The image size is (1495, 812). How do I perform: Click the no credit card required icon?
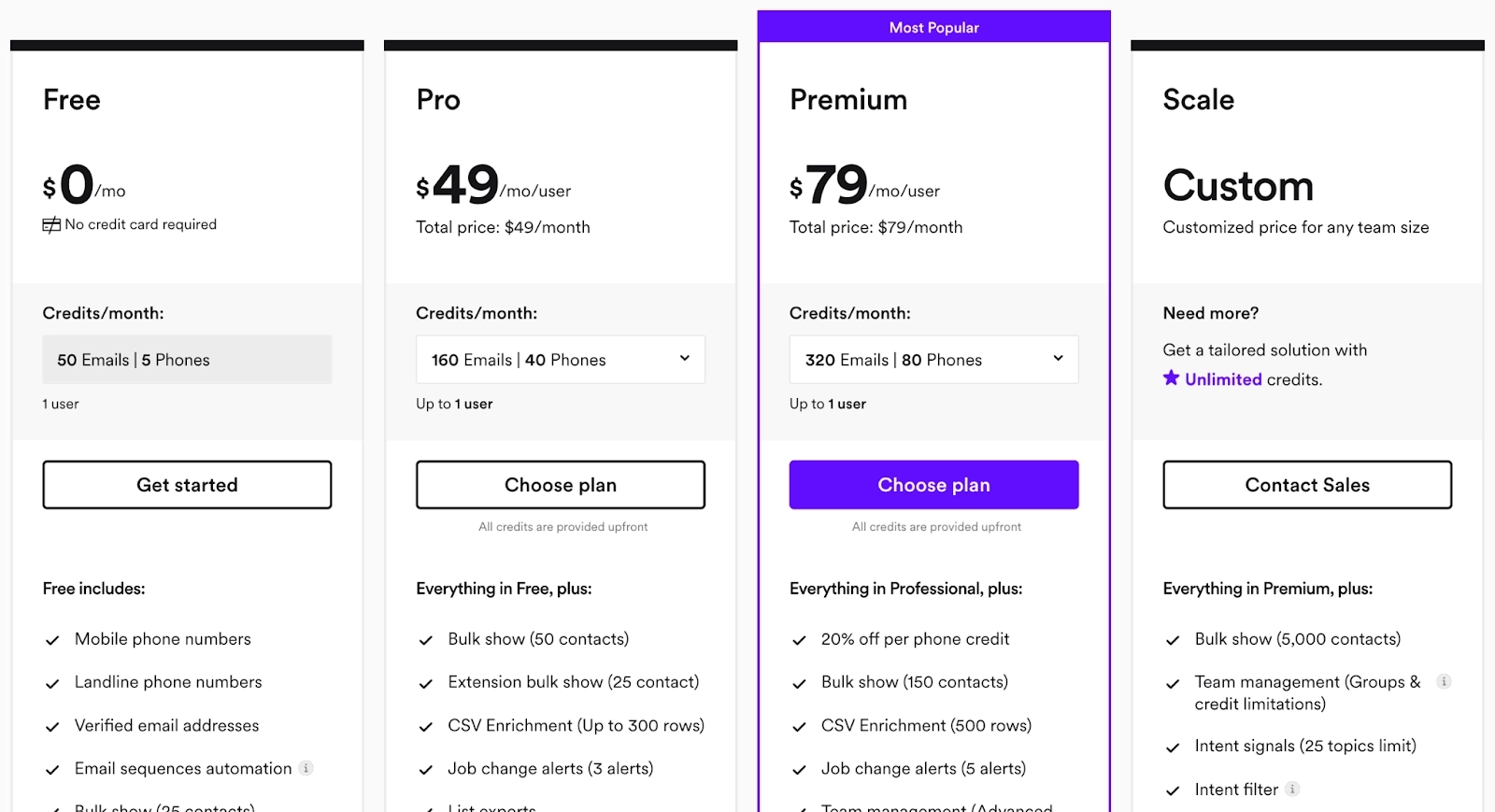point(51,225)
